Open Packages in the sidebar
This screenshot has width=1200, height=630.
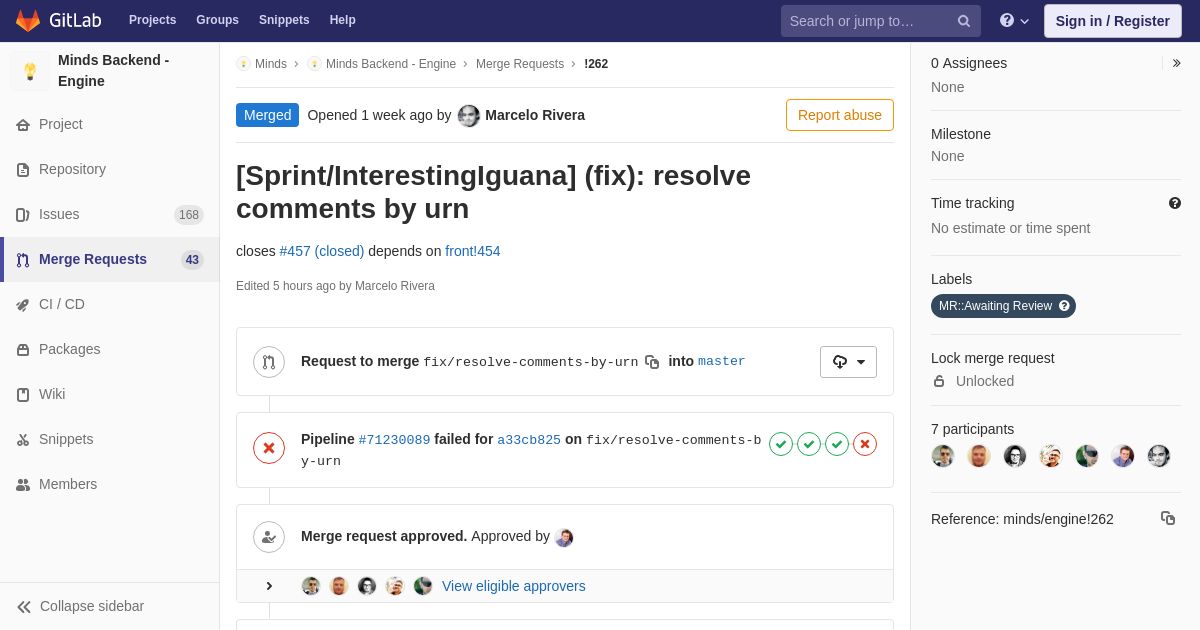pyautogui.click(x=110, y=349)
